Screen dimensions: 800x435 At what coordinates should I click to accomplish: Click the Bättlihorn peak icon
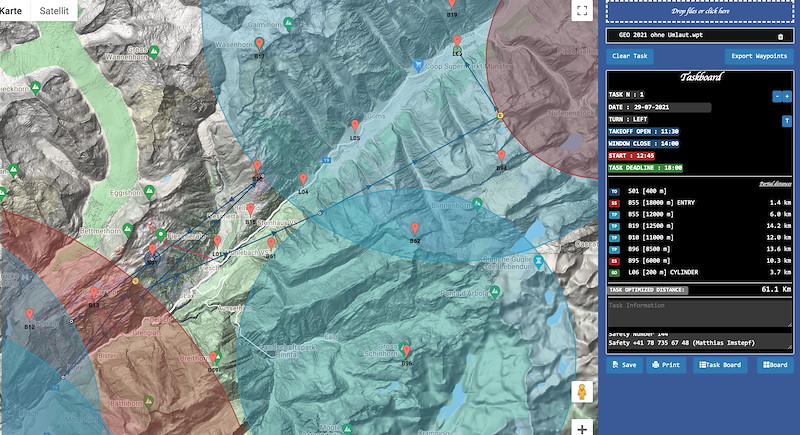click(x=148, y=401)
